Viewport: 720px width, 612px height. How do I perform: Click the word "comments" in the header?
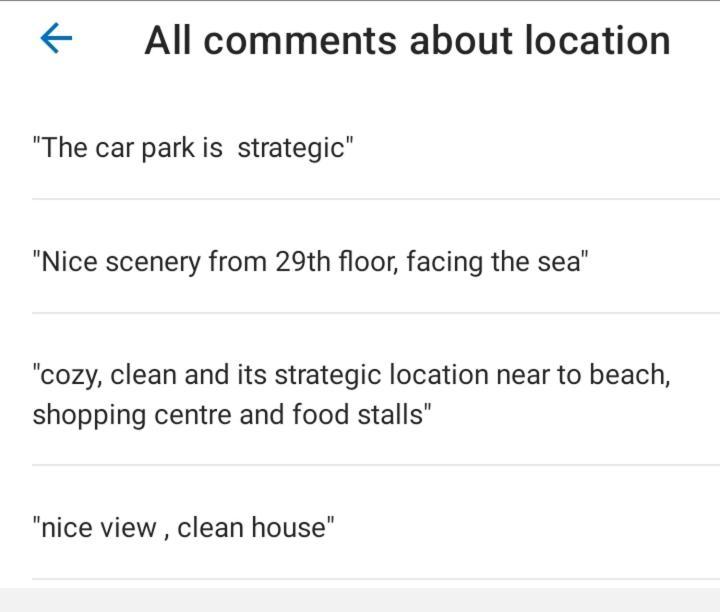tap(300, 41)
